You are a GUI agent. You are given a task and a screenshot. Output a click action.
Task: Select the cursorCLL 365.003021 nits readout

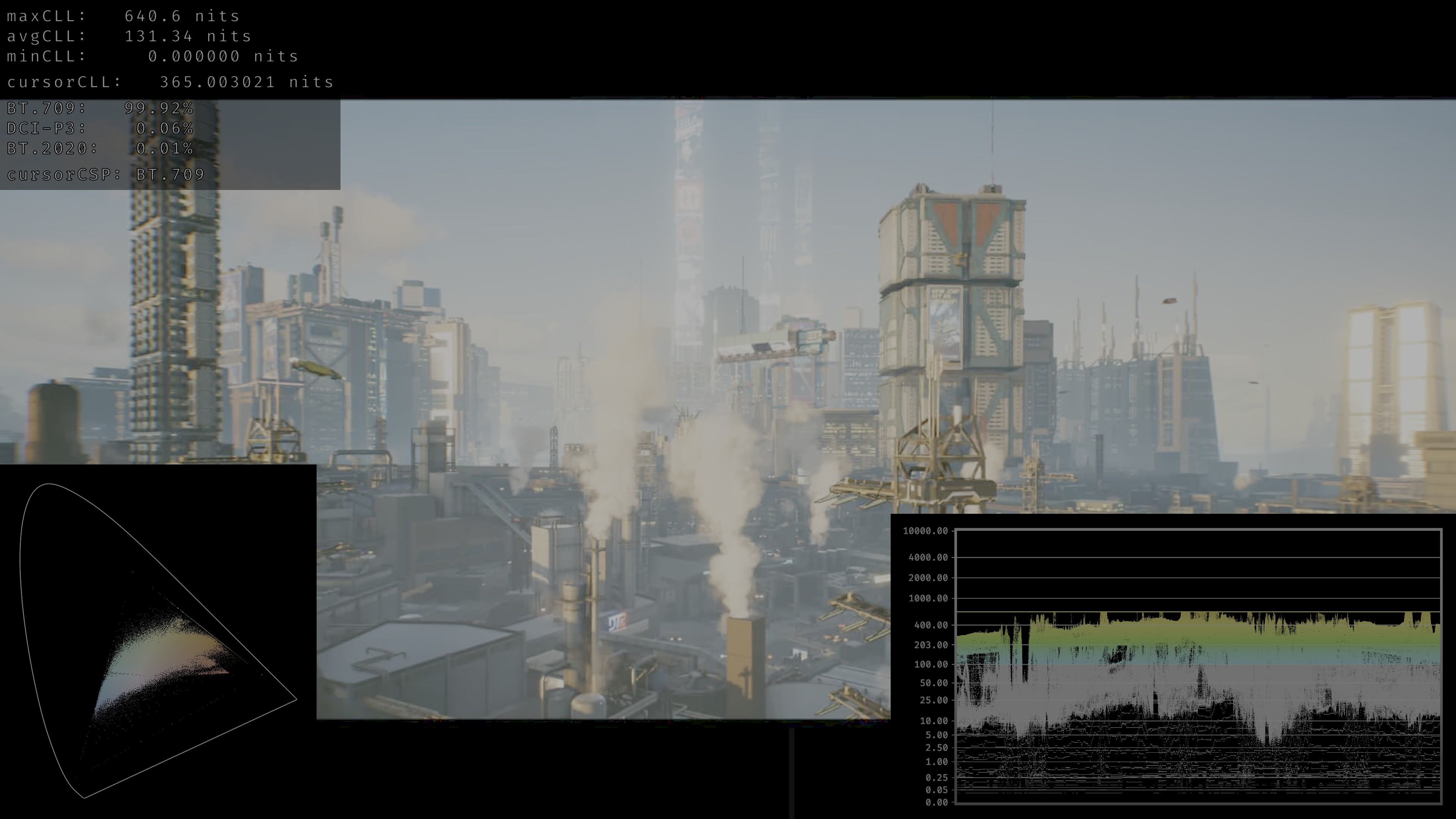pos(170,82)
